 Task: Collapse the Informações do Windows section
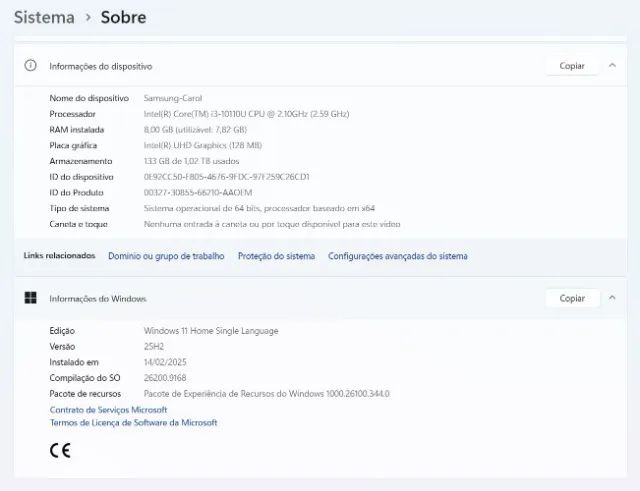click(612, 298)
